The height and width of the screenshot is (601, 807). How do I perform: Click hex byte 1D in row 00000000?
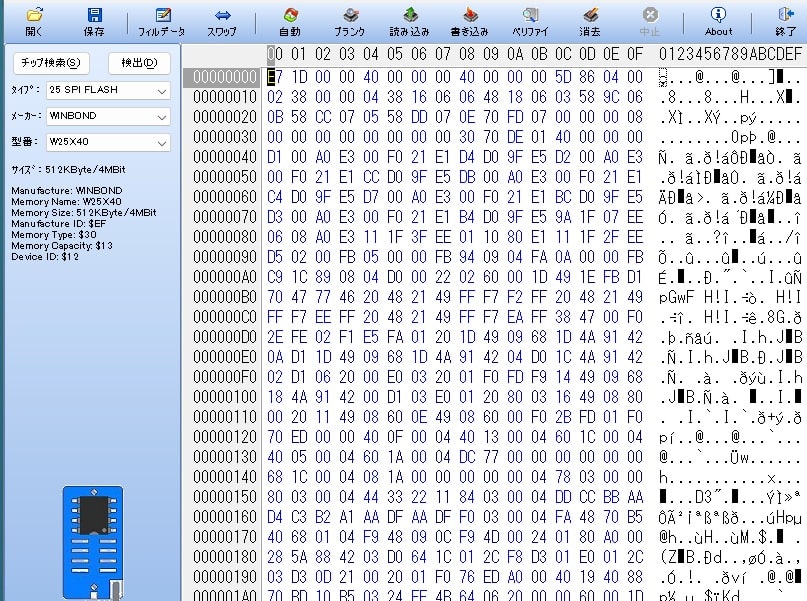[299, 77]
